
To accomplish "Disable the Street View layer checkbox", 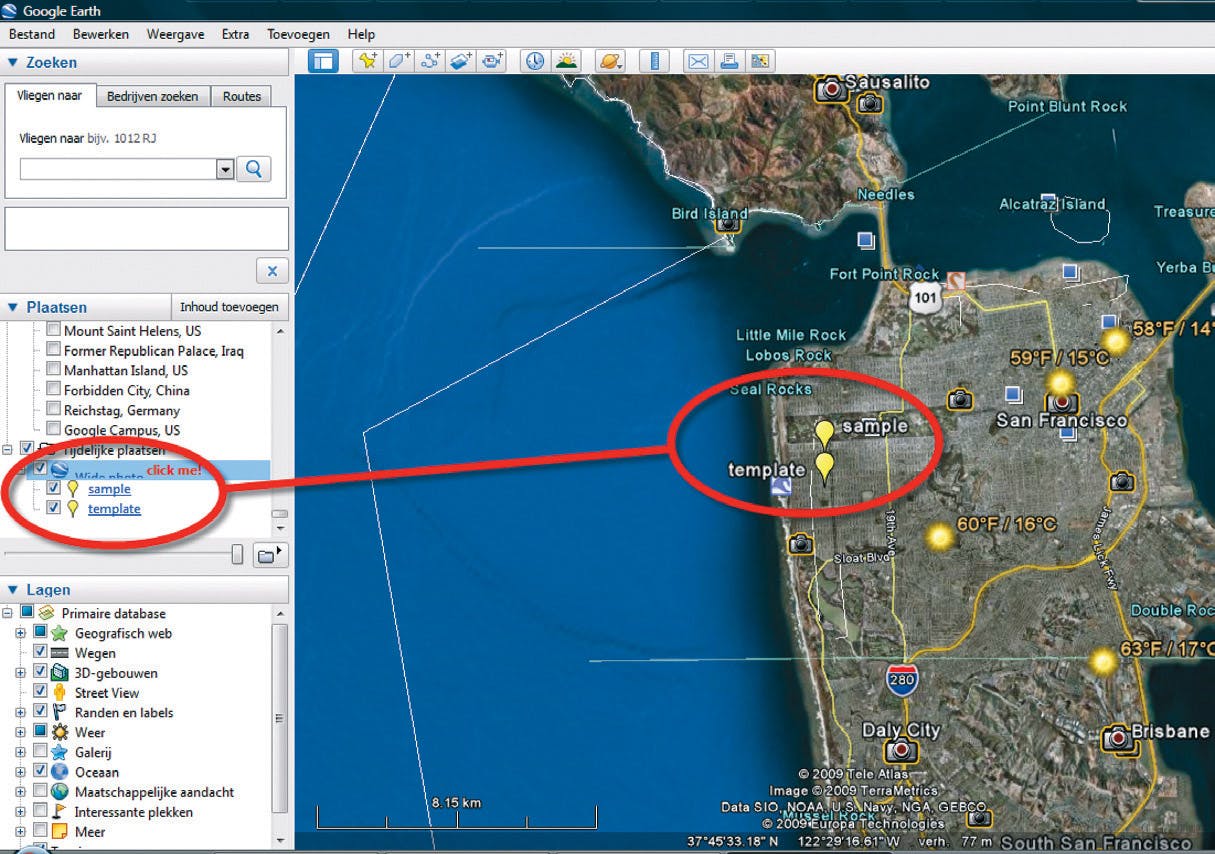I will (x=40, y=692).
